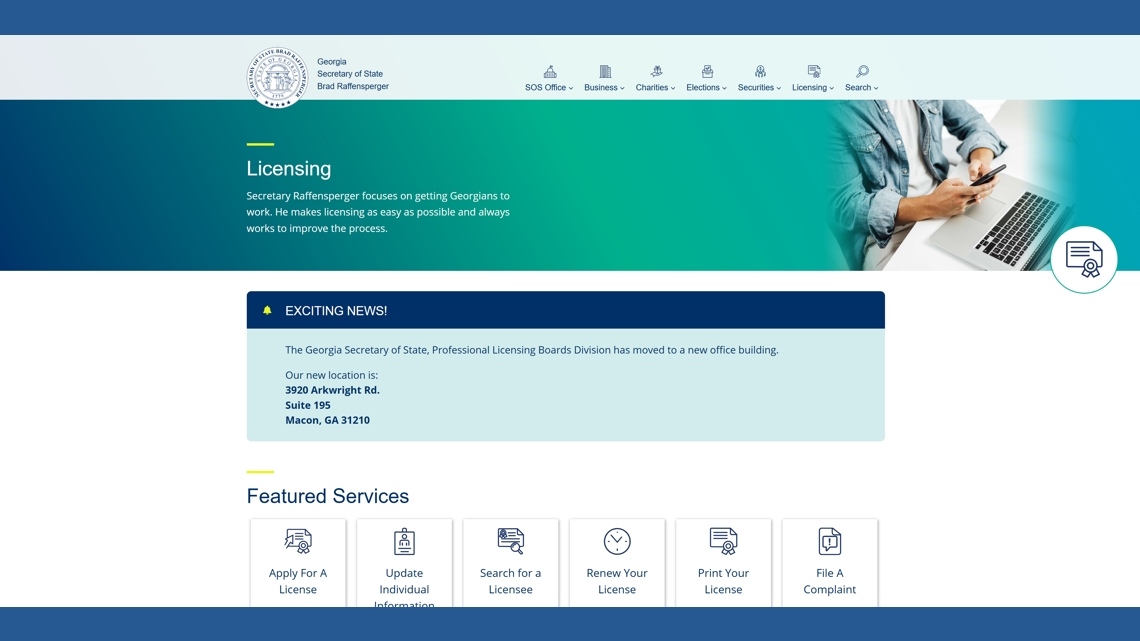Expand the Business dropdown menu
Screen dimensions: 1140x641
[x=604, y=88]
